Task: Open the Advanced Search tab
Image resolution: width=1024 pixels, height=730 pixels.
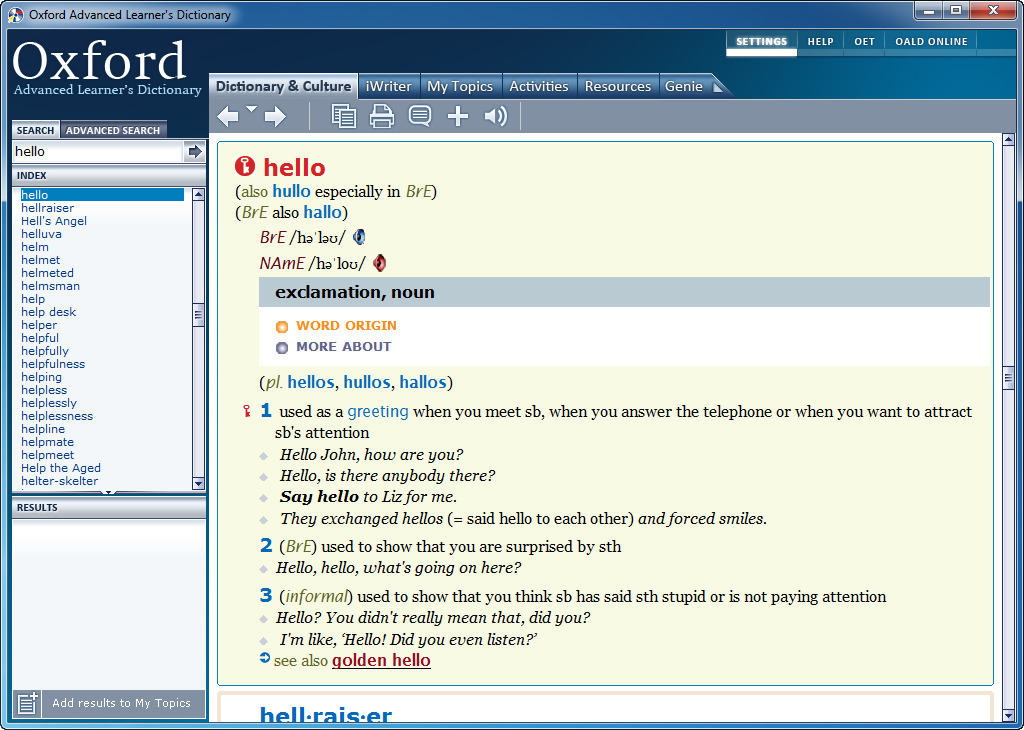Action: pyautogui.click(x=113, y=130)
